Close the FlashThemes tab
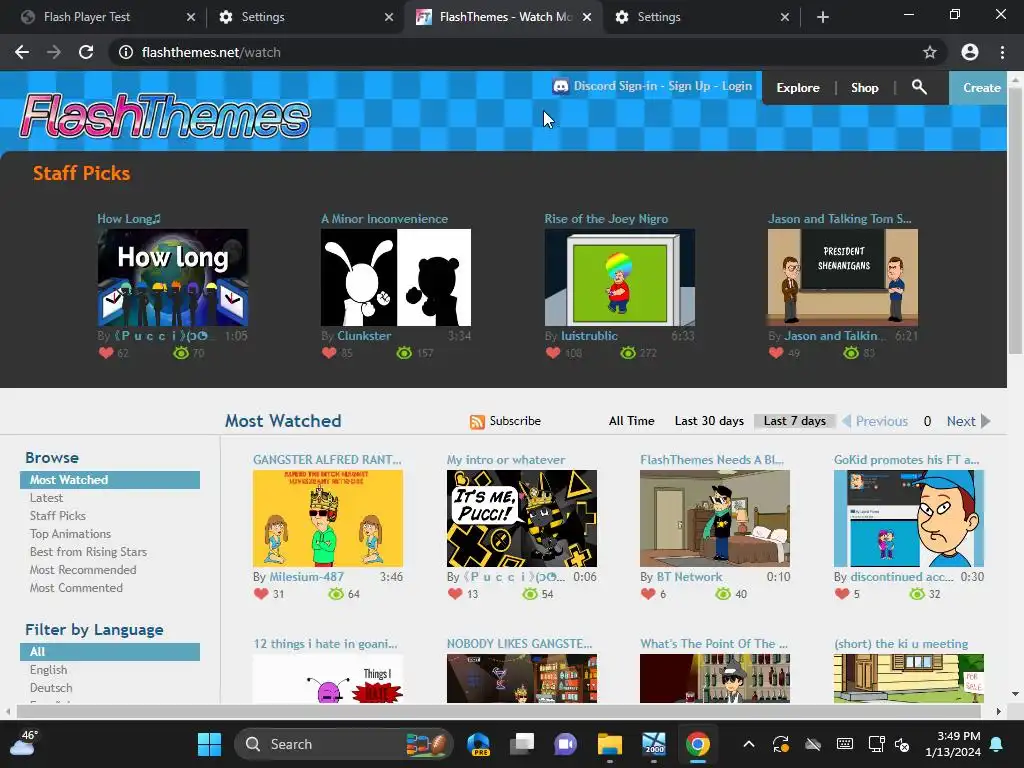Image resolution: width=1024 pixels, height=768 pixels. (586, 17)
